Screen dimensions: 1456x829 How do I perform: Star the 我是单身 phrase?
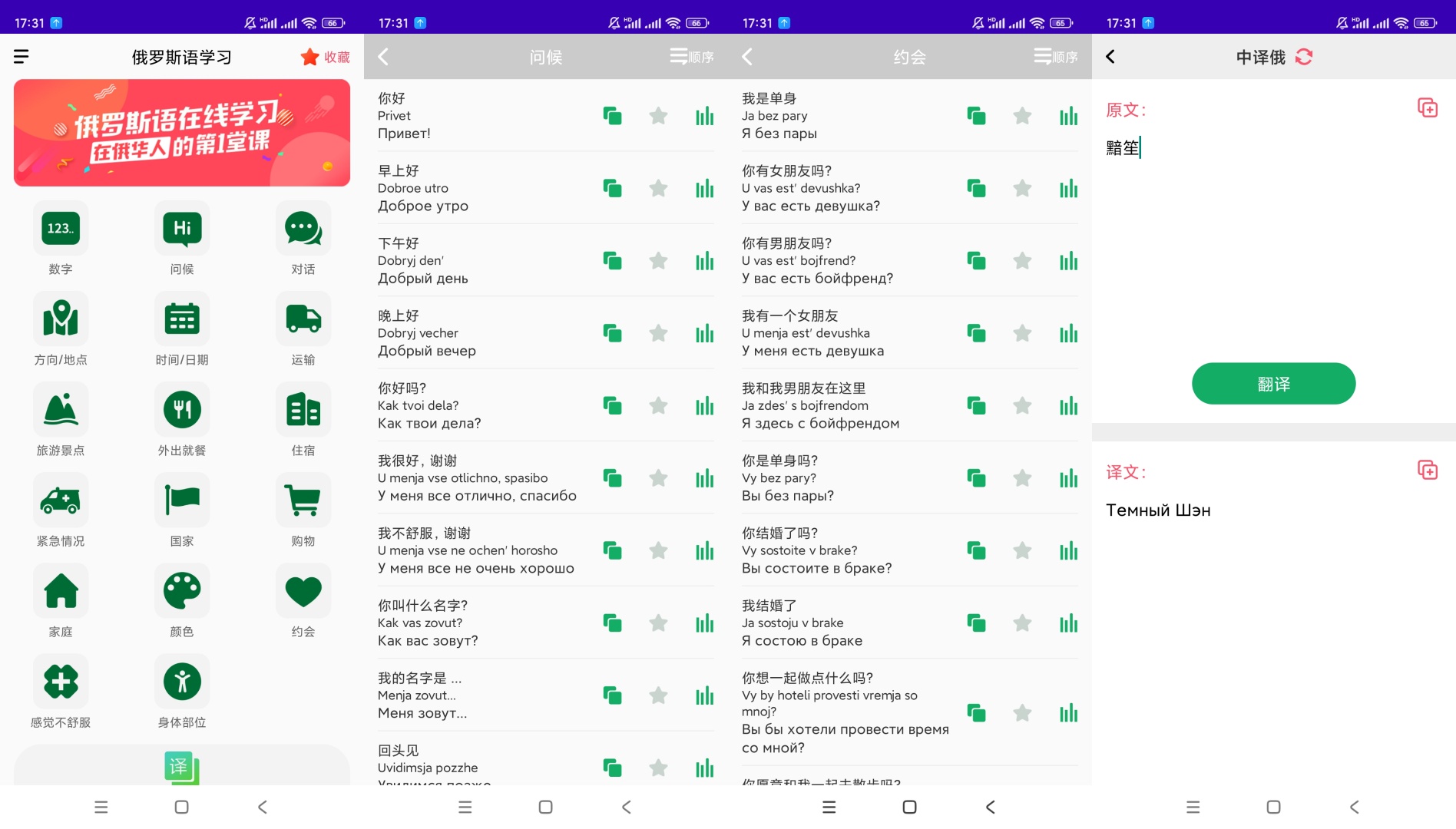coord(1022,116)
